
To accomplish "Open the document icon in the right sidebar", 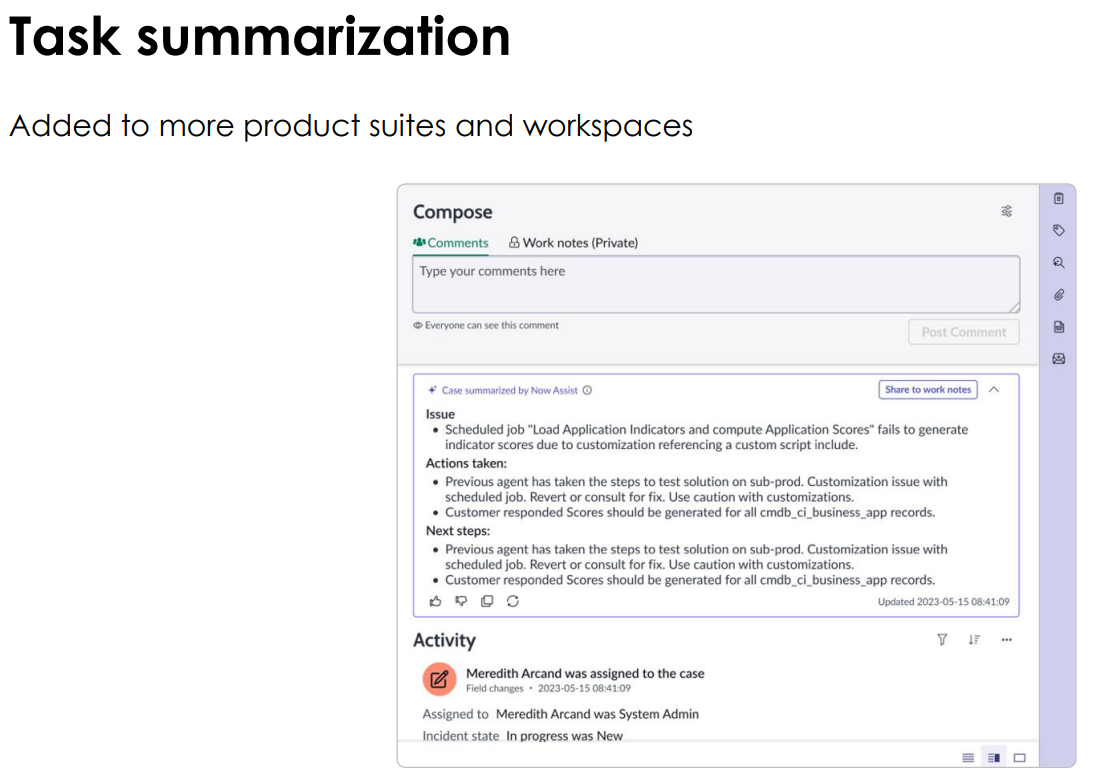I will pos(1058,326).
